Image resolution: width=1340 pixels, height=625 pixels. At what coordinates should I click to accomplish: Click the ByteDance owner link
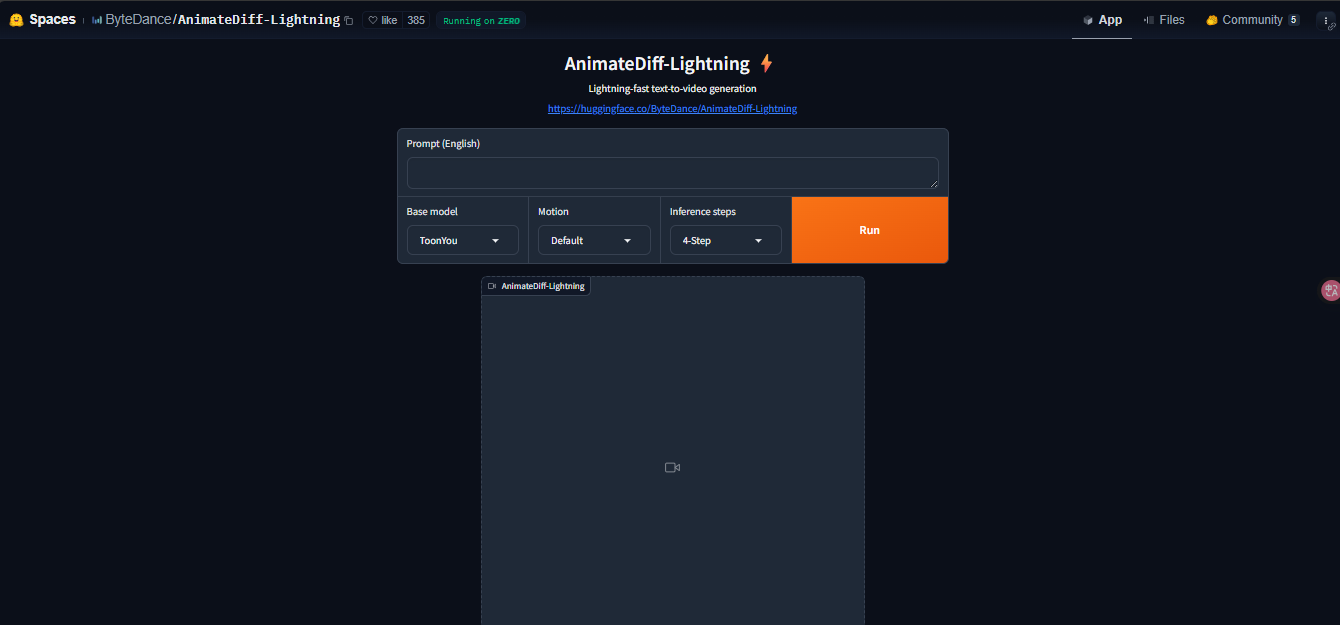tap(138, 20)
